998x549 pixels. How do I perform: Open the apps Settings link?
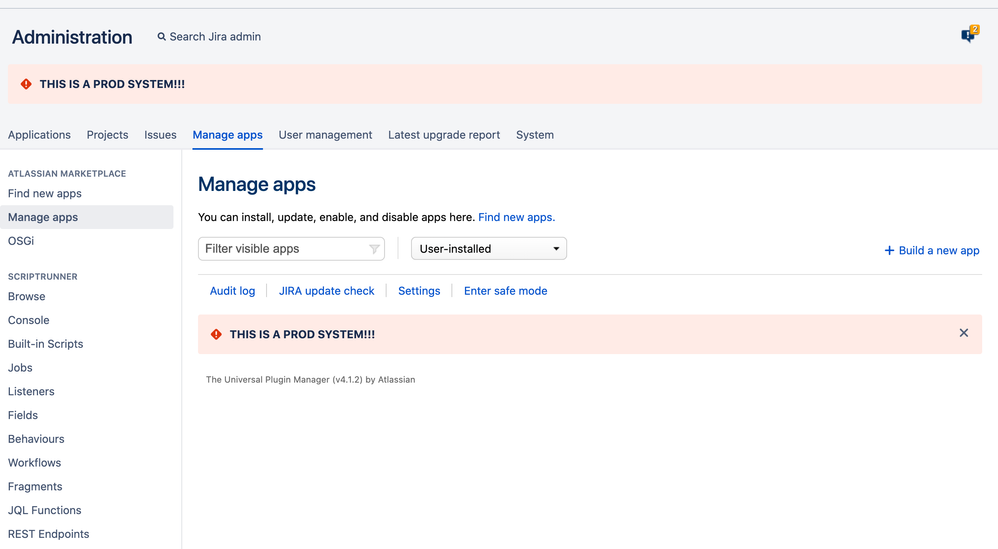pyautogui.click(x=419, y=291)
